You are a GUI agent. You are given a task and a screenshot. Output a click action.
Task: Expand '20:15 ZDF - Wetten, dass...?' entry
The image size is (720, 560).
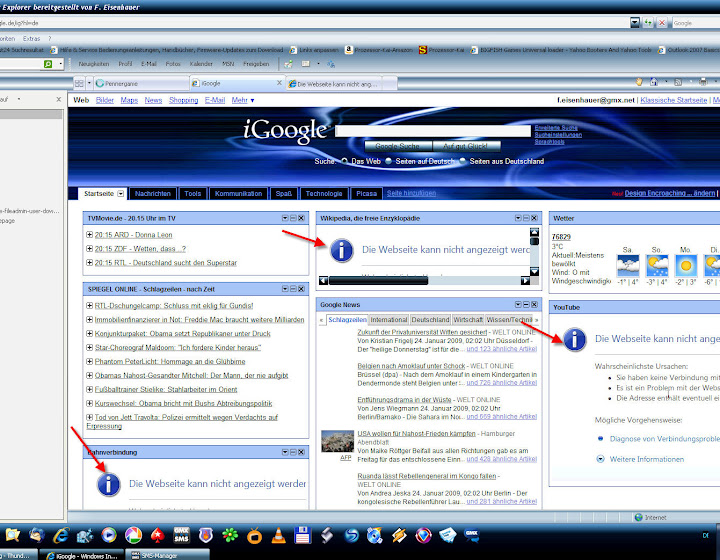click(90, 248)
